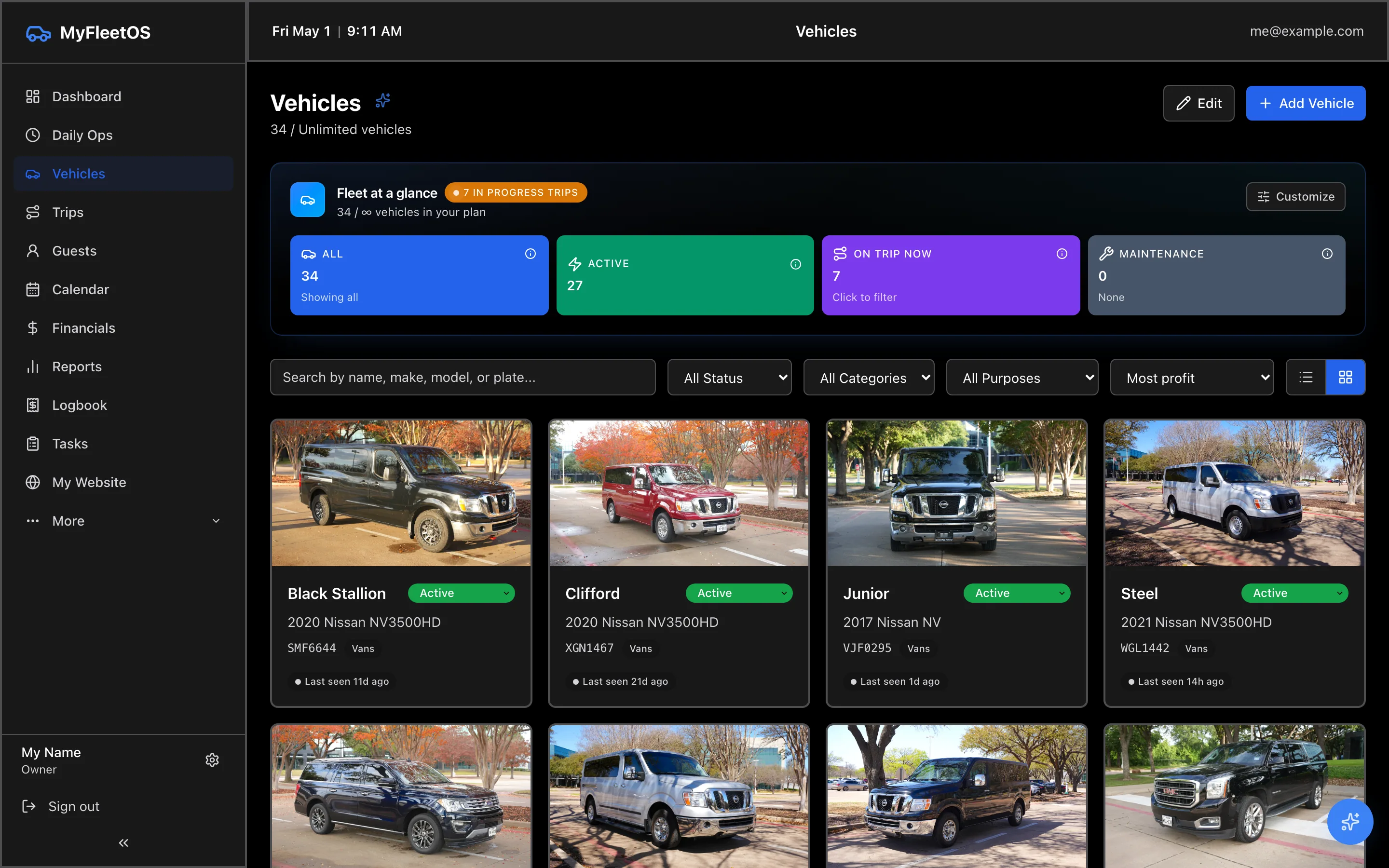Click the Financials dollar icon
The height and width of the screenshot is (868, 1389).
point(33,328)
